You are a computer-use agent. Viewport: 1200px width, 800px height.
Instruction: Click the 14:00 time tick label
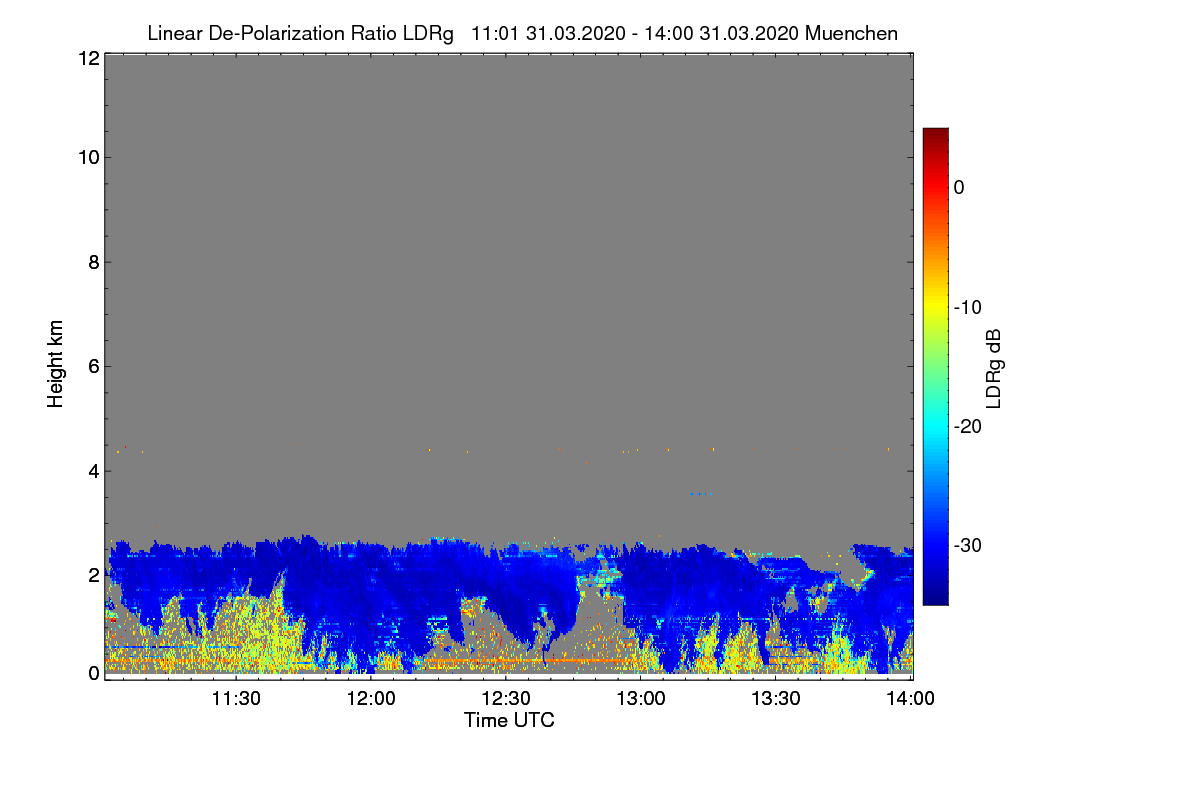pyautogui.click(x=911, y=699)
